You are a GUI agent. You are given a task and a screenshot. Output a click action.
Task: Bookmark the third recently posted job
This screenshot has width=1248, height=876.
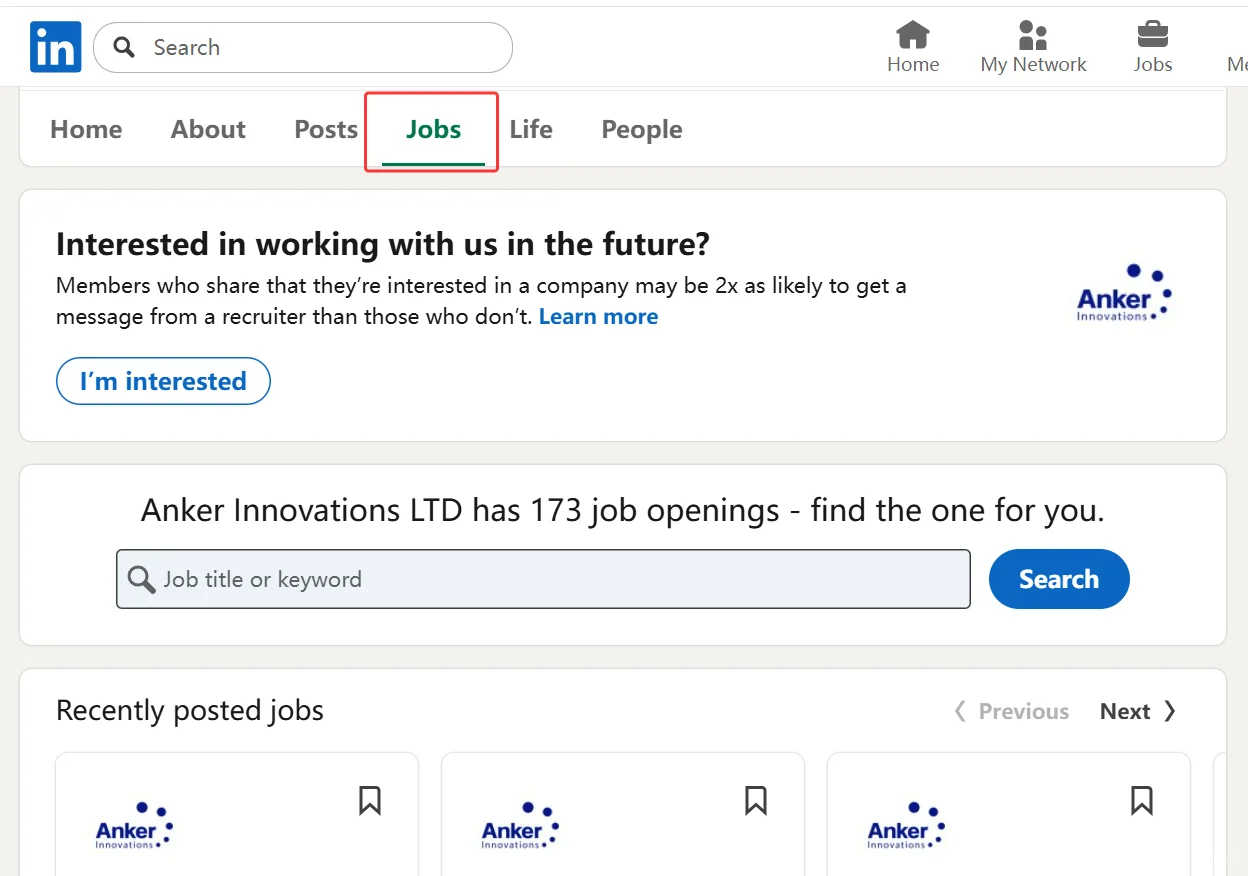pyautogui.click(x=1142, y=800)
